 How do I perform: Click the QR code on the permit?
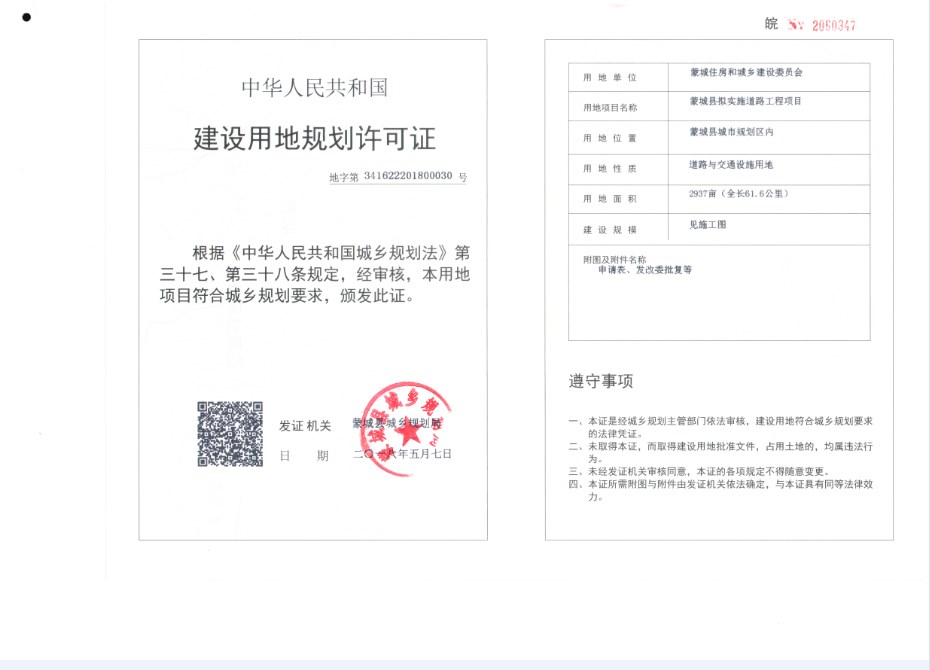[230, 434]
